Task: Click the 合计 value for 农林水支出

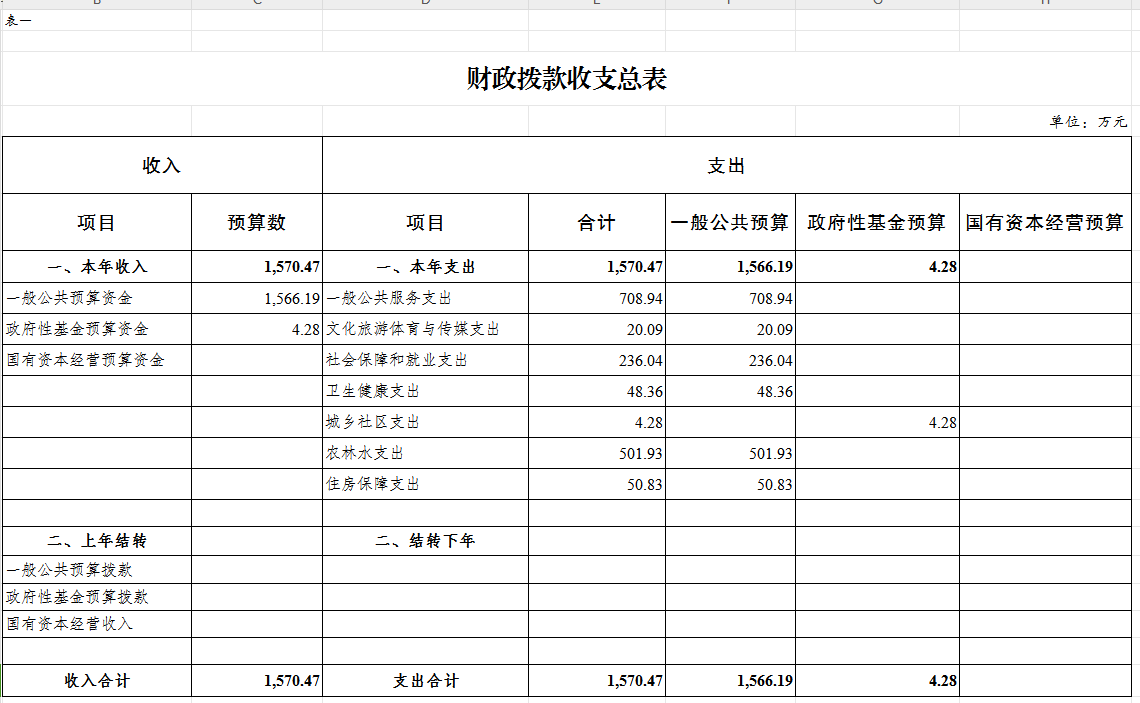Action: coord(597,453)
